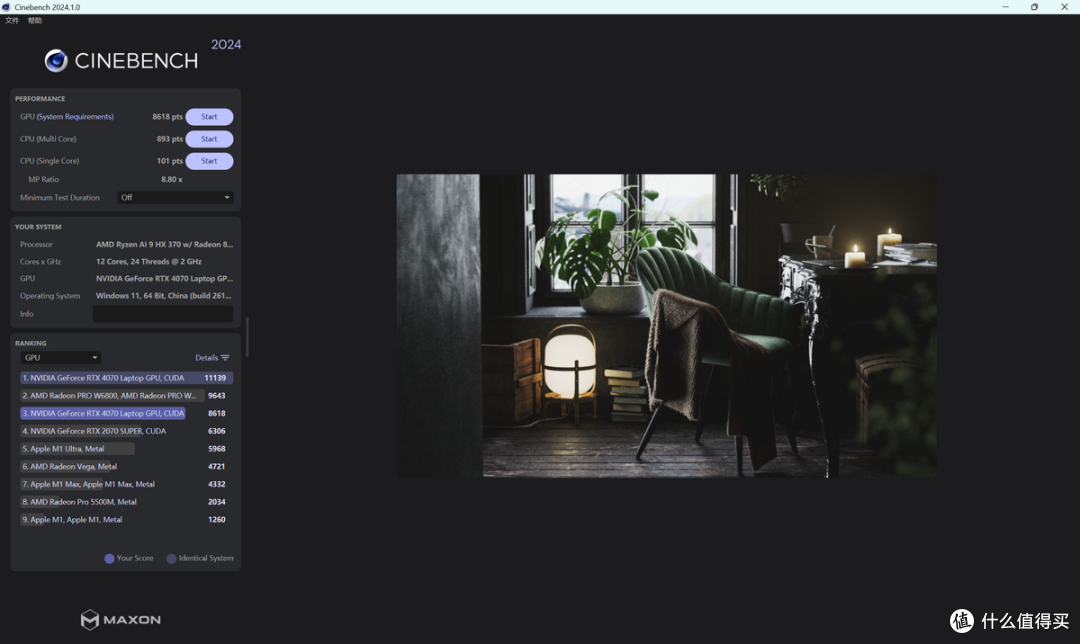Open the 帮助 (Help) menu
1080x644 pixels.
click(34, 21)
